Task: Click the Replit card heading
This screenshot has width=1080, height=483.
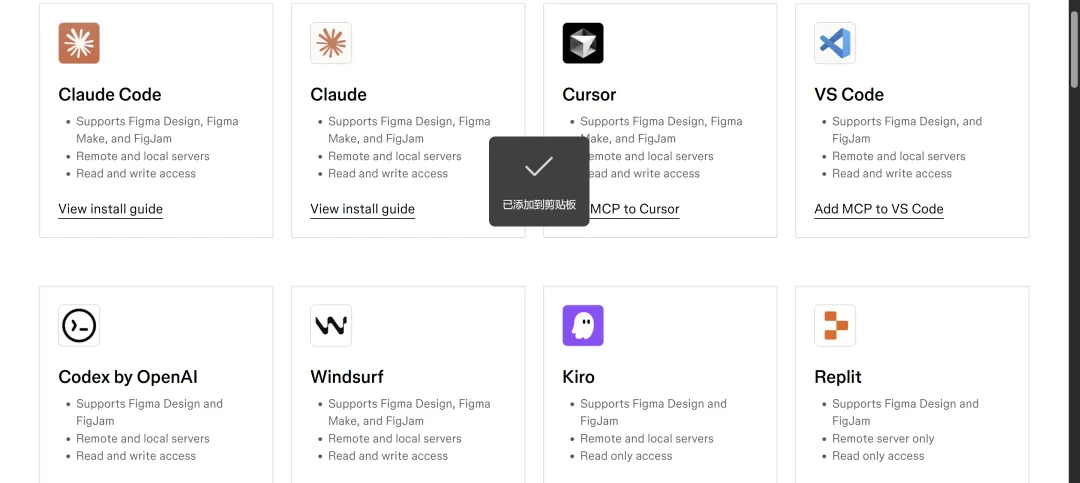Action: (838, 377)
